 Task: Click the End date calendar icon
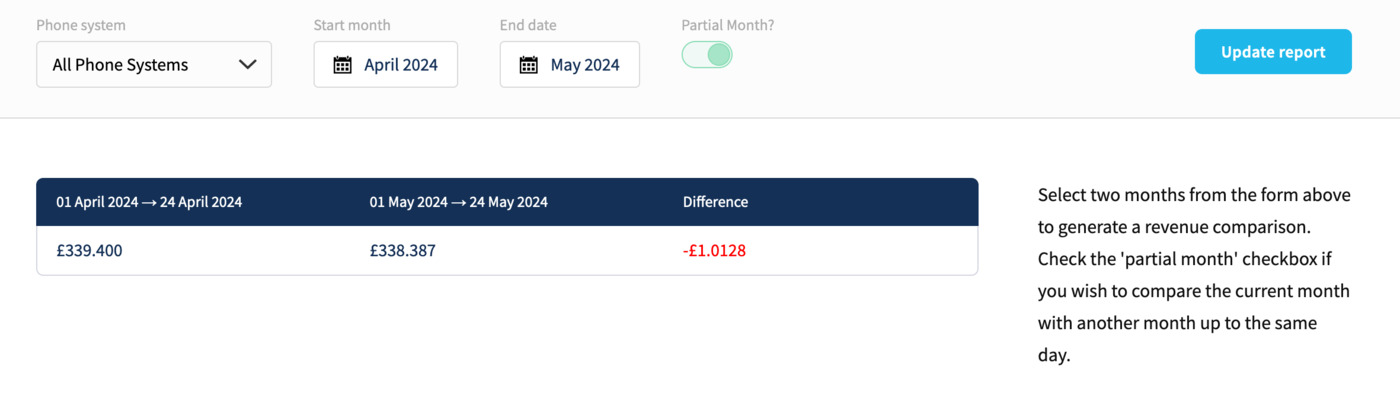point(529,65)
